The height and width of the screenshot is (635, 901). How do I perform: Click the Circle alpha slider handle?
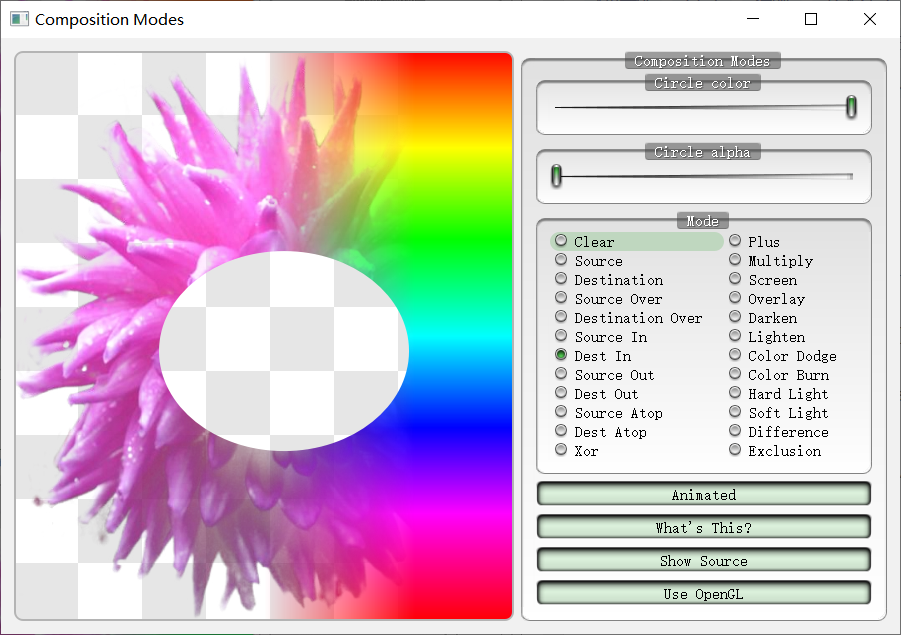coord(556,176)
